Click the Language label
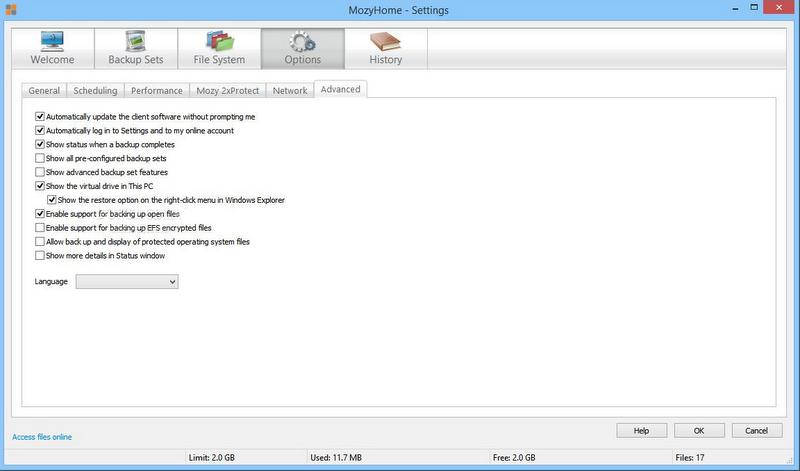This screenshot has height=471, width=800. pos(51,282)
